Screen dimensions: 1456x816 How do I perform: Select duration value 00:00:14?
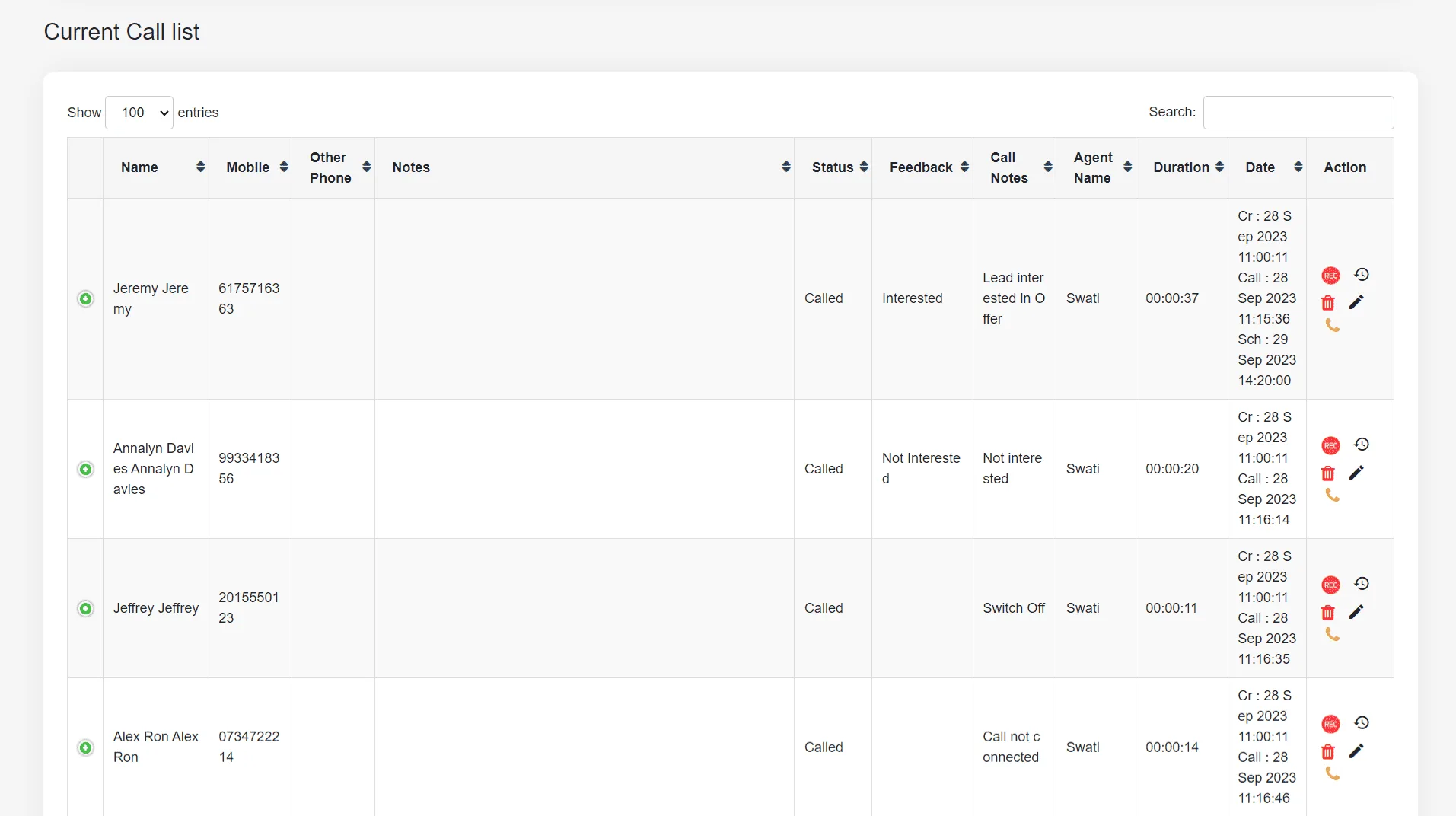click(1172, 747)
